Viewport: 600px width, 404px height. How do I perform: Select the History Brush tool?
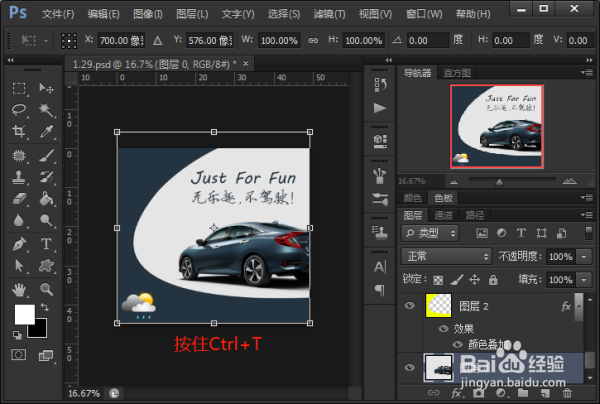pyautogui.click(x=46, y=177)
